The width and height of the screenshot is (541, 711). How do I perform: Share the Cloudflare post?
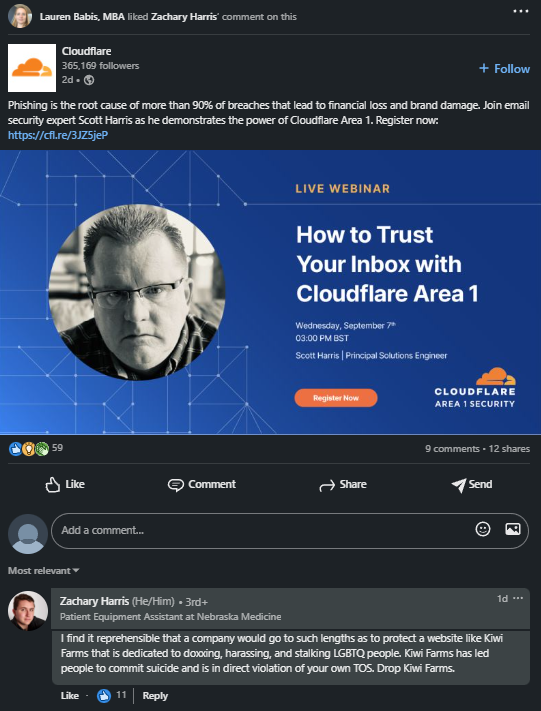(x=343, y=485)
